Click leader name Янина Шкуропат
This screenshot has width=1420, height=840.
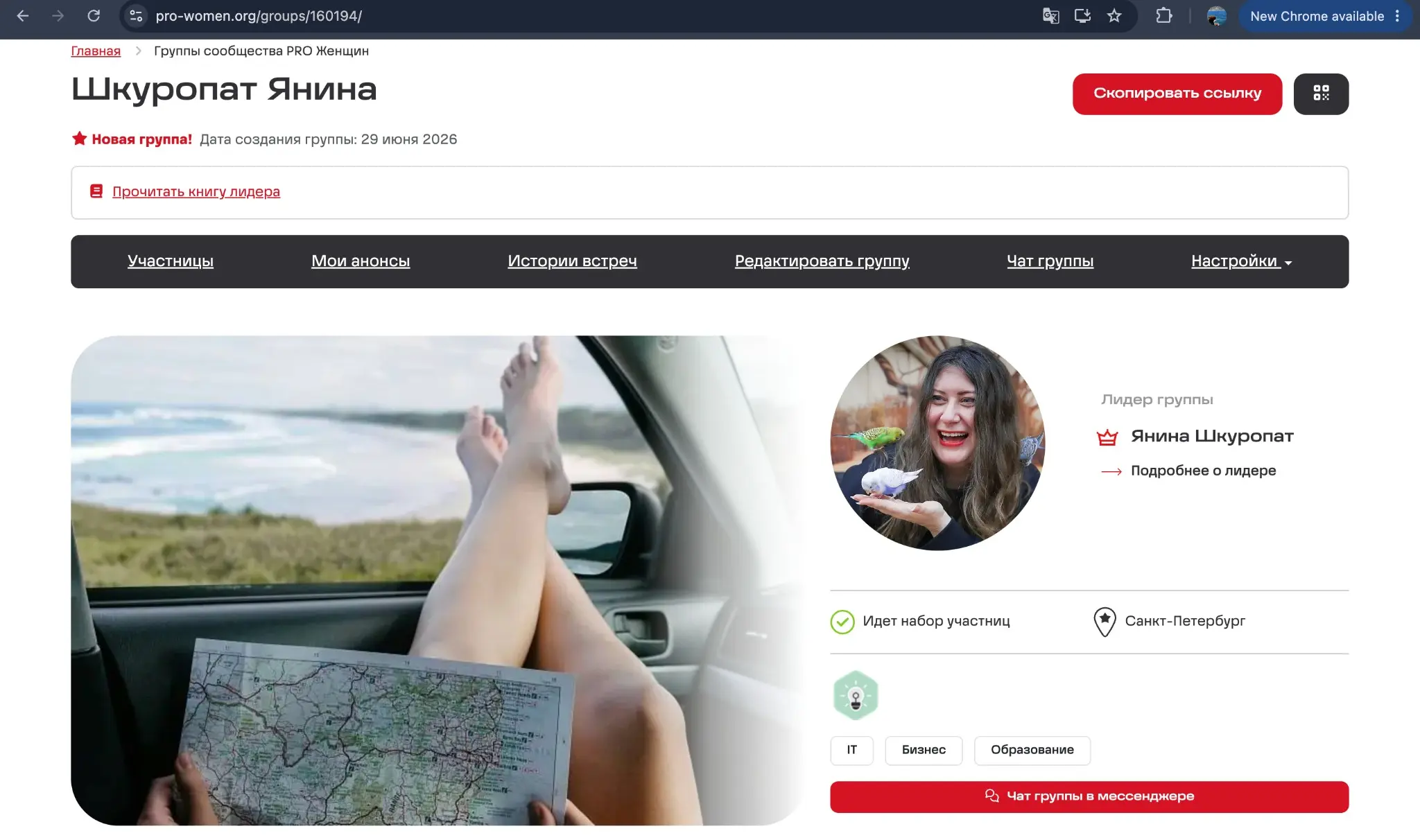1212,436
